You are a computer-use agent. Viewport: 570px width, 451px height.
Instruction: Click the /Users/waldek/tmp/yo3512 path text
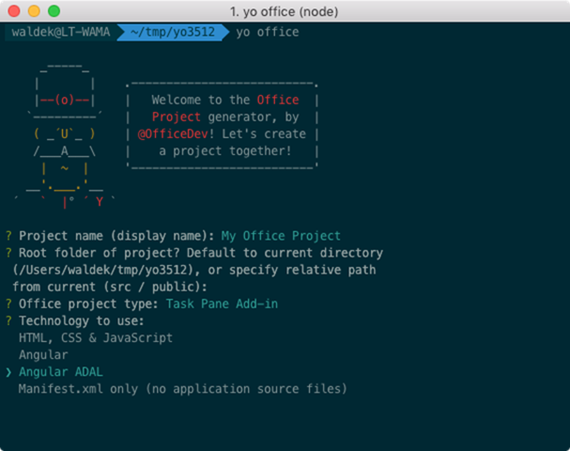point(105,270)
